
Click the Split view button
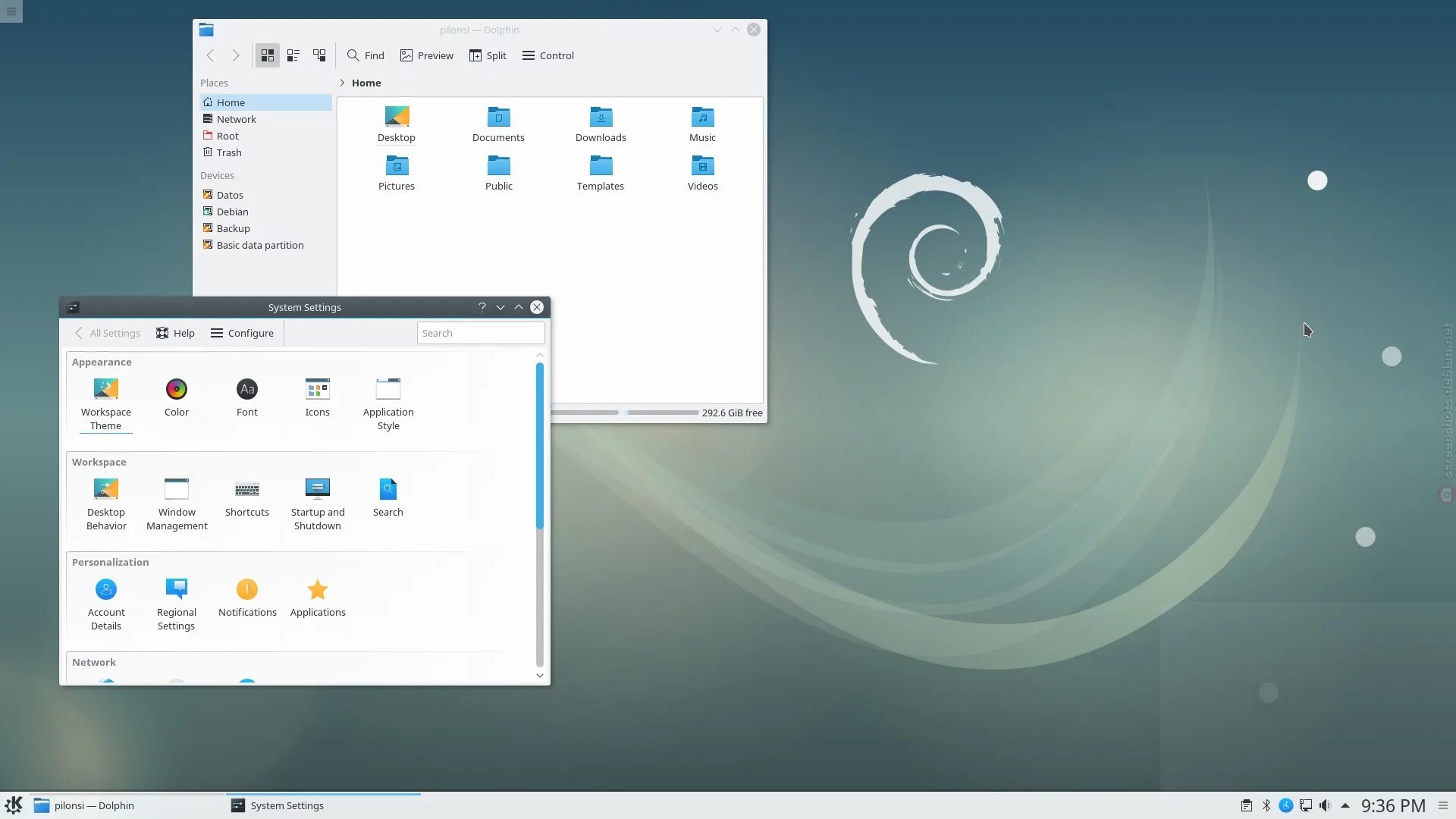coord(488,55)
